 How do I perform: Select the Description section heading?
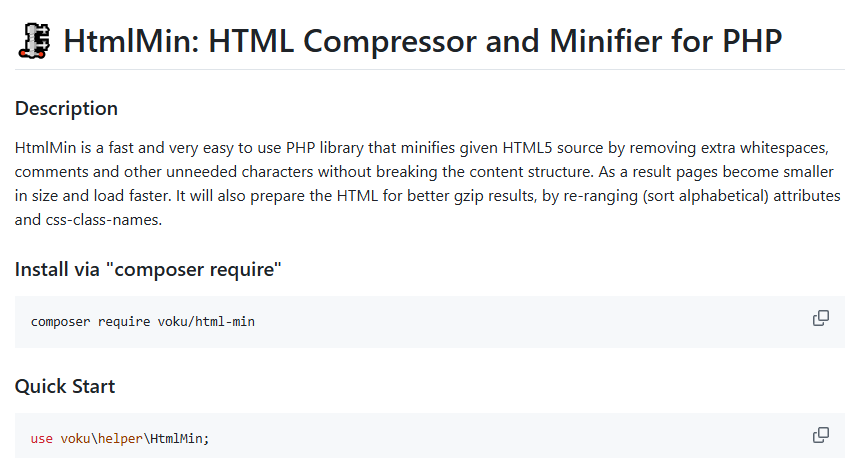click(x=66, y=108)
